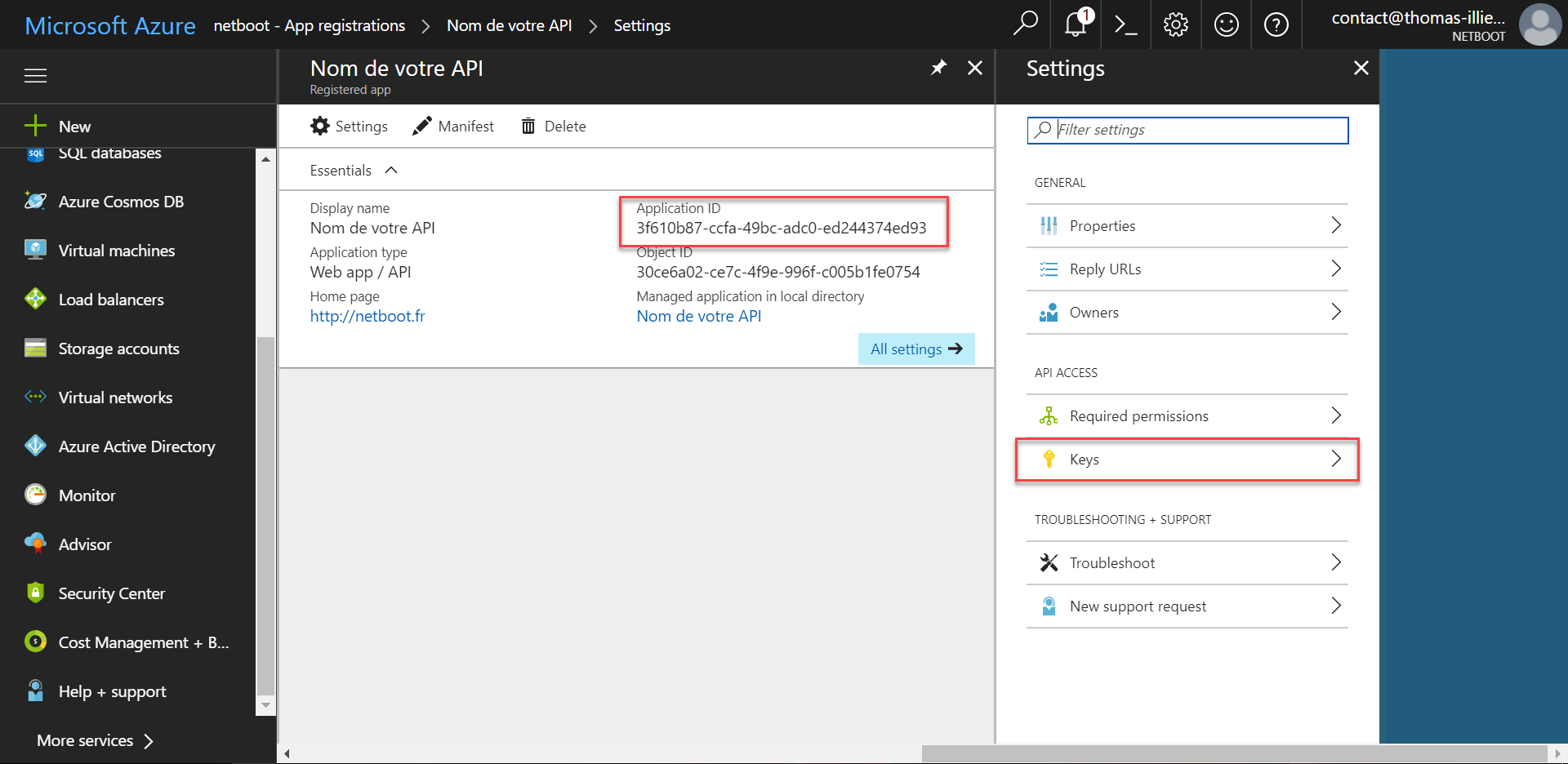Go to Nom de votre API breadcrumb

pyautogui.click(x=510, y=25)
